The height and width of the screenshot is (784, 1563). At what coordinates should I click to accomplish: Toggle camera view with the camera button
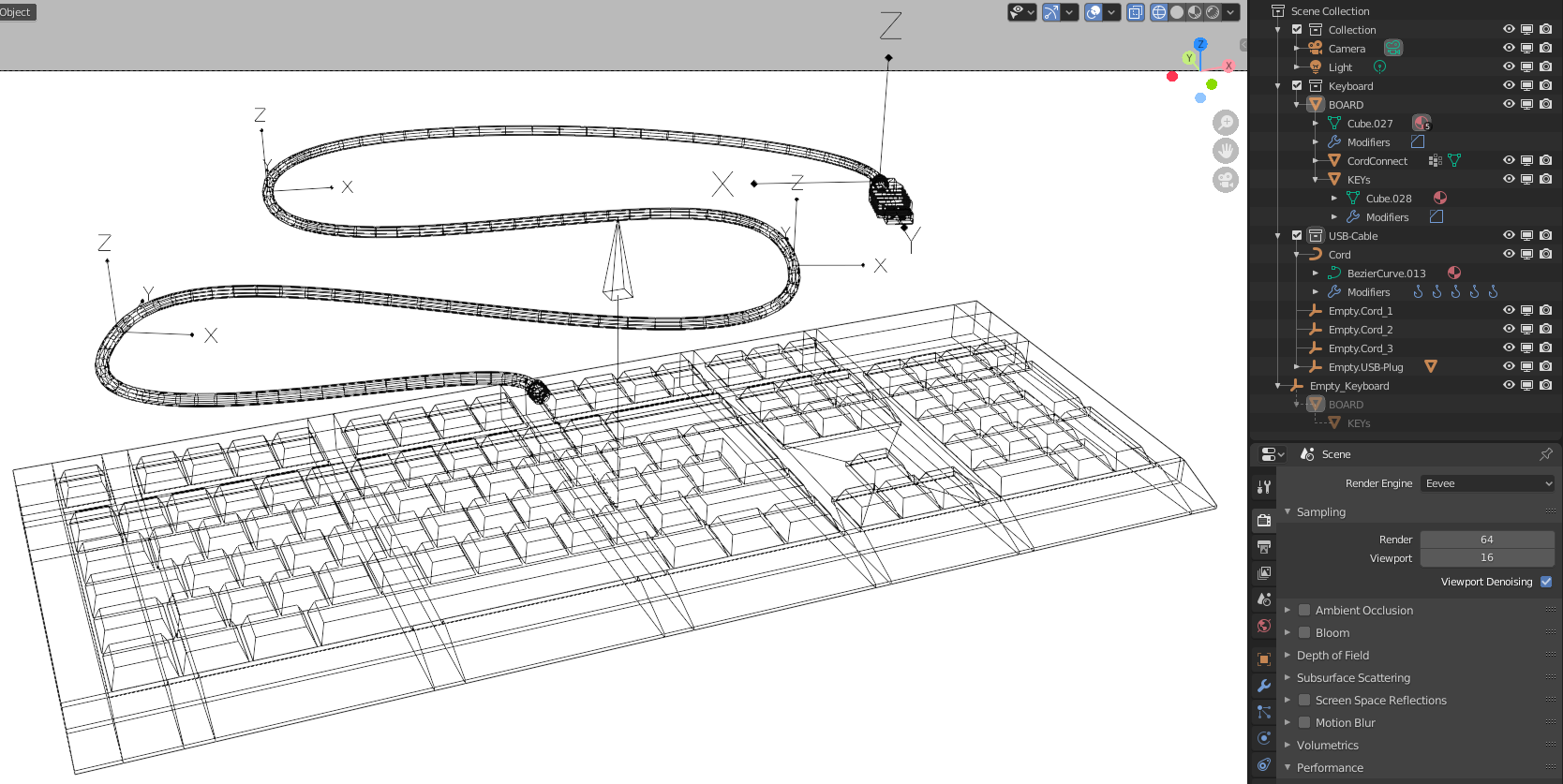click(1225, 180)
